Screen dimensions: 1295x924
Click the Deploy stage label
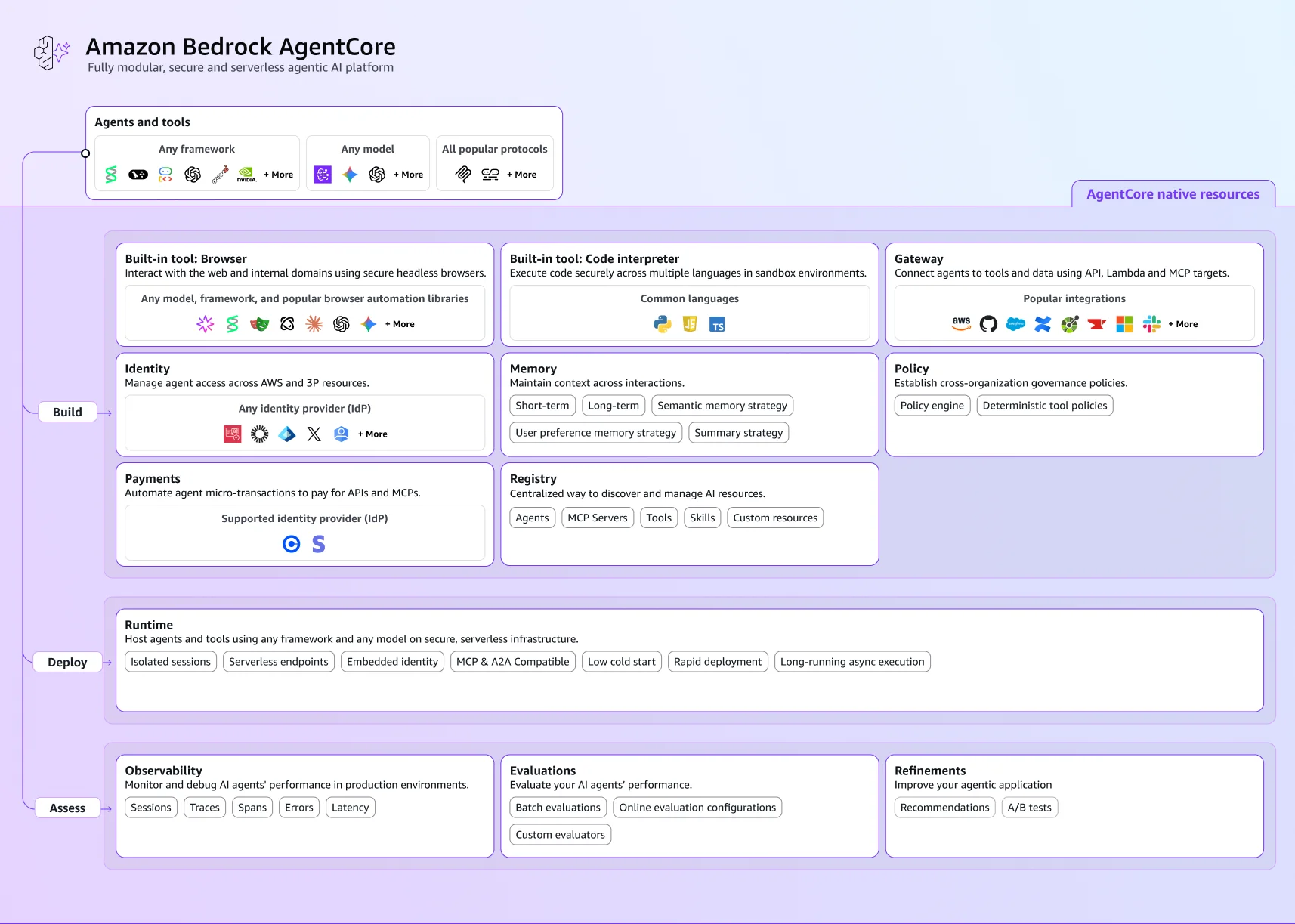[67, 663]
